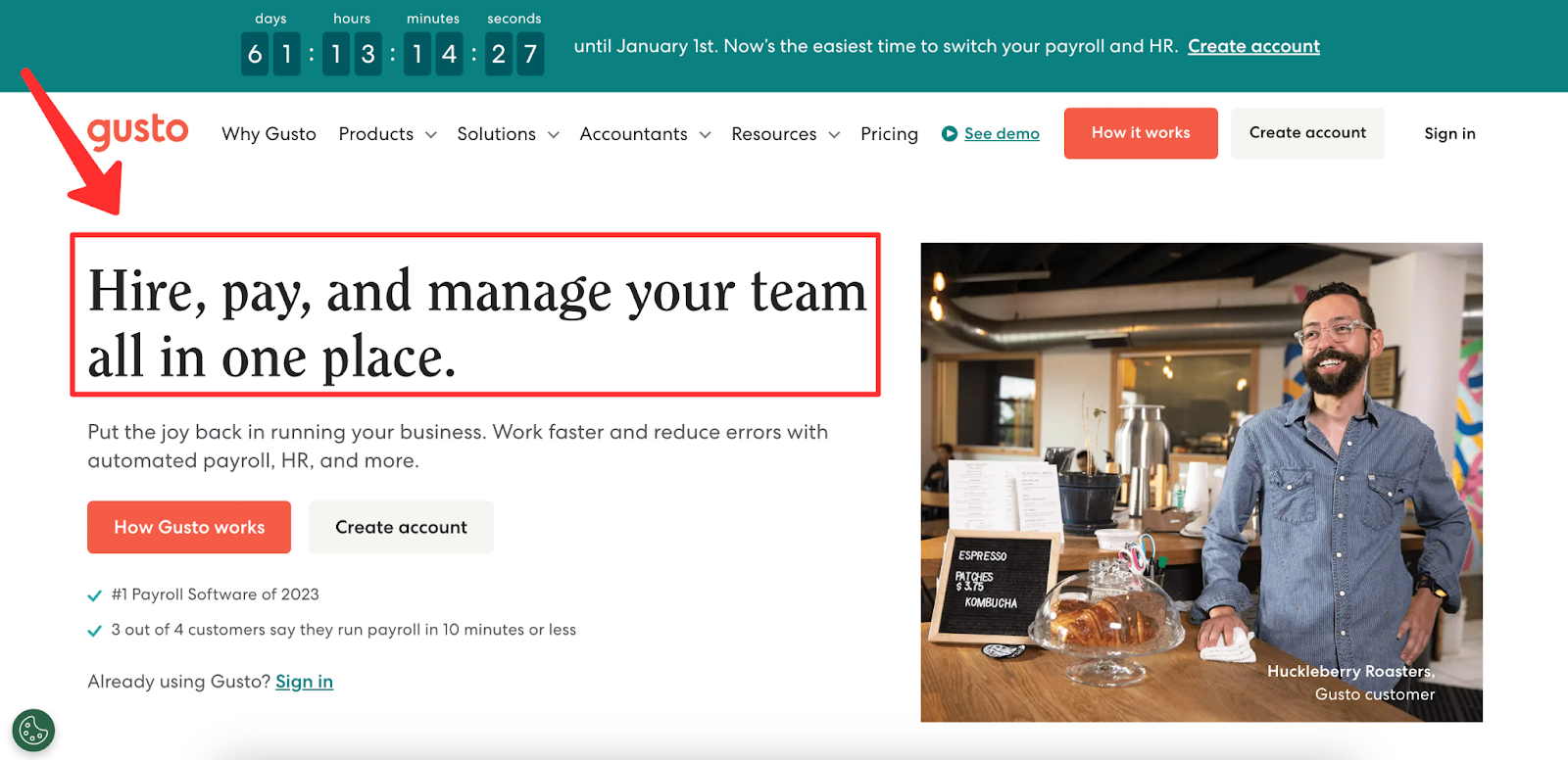Click the countdown timer days digits
The image size is (1568, 760).
tap(270, 54)
